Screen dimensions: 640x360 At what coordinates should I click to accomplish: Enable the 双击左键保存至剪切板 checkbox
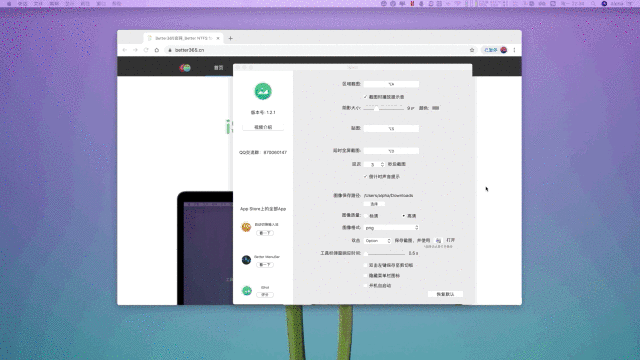(366, 265)
